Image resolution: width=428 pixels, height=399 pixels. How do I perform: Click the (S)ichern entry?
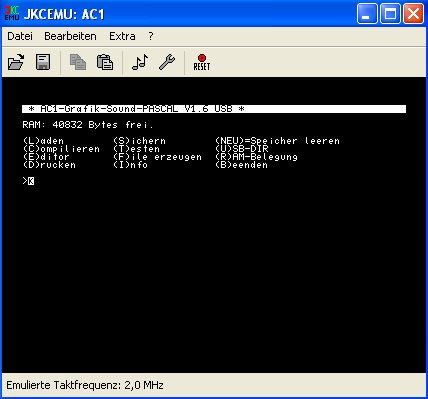tap(139, 141)
